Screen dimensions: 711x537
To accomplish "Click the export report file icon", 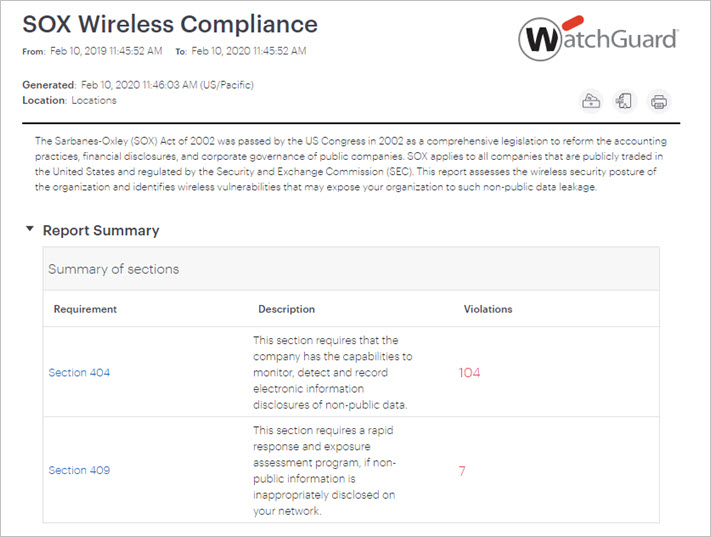I will pos(625,100).
